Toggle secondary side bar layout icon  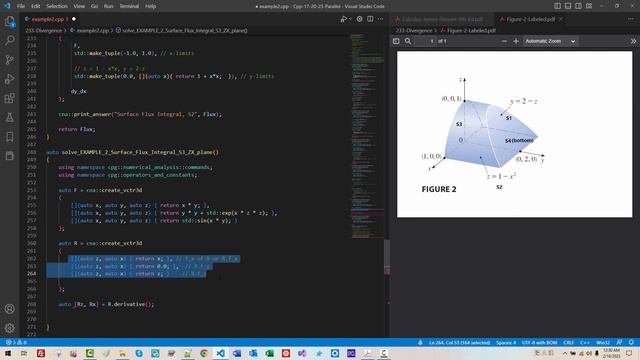point(578,6)
